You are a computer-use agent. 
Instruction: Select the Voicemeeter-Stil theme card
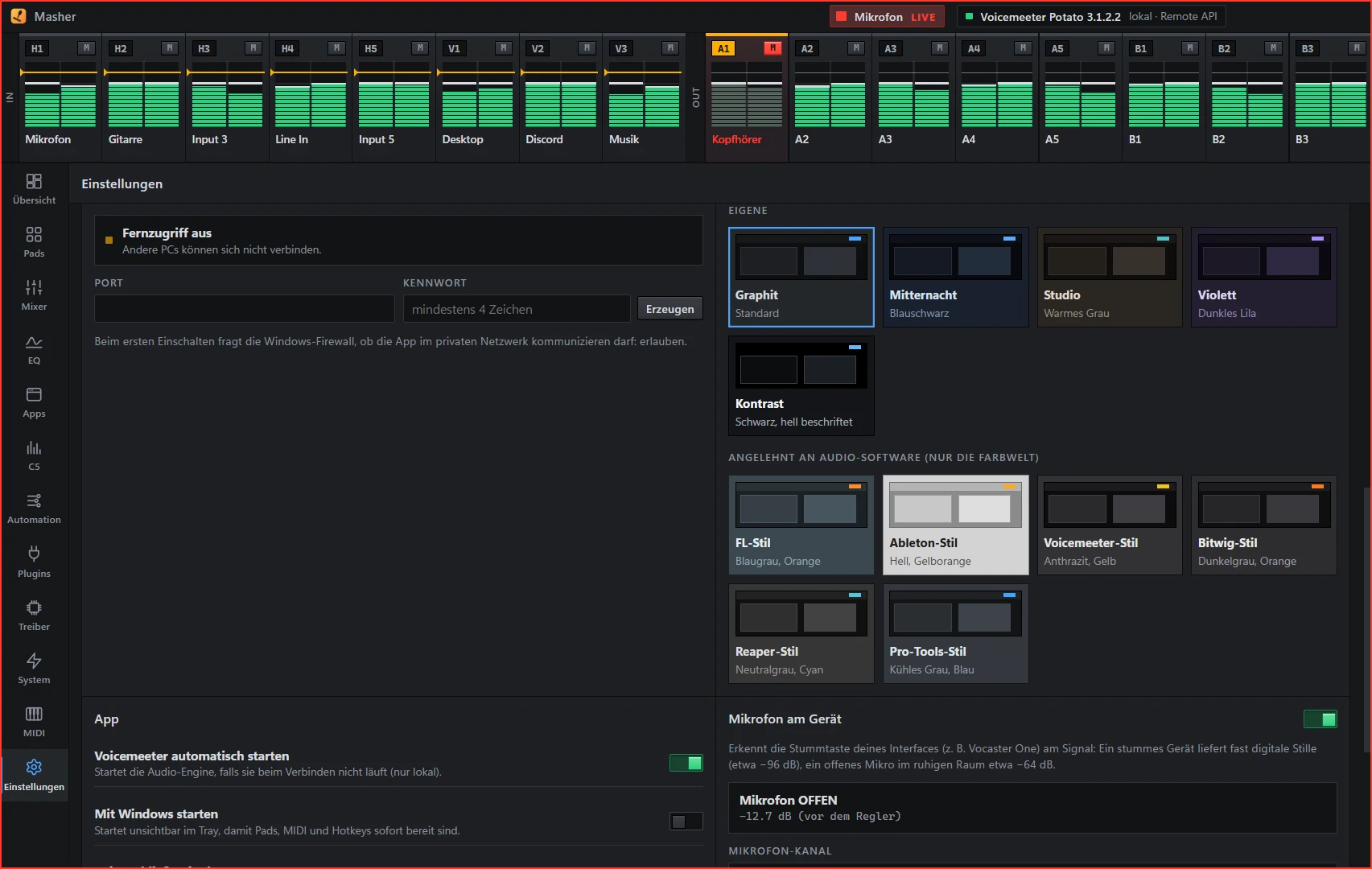tap(1110, 525)
